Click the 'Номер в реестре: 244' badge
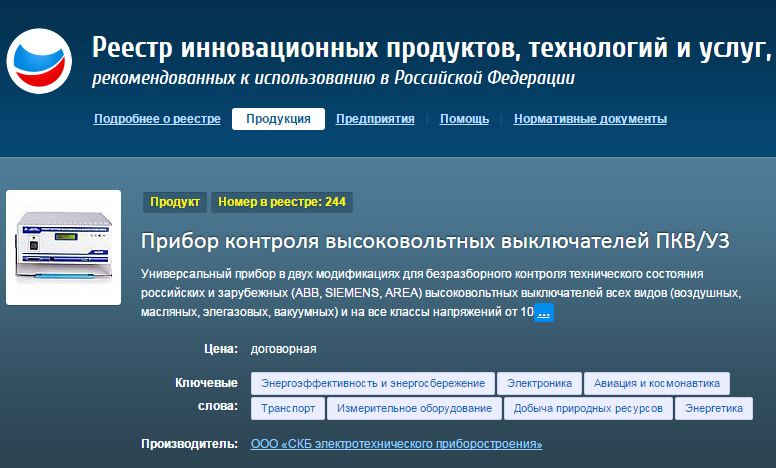Viewport: 776px width, 468px height. coord(282,202)
